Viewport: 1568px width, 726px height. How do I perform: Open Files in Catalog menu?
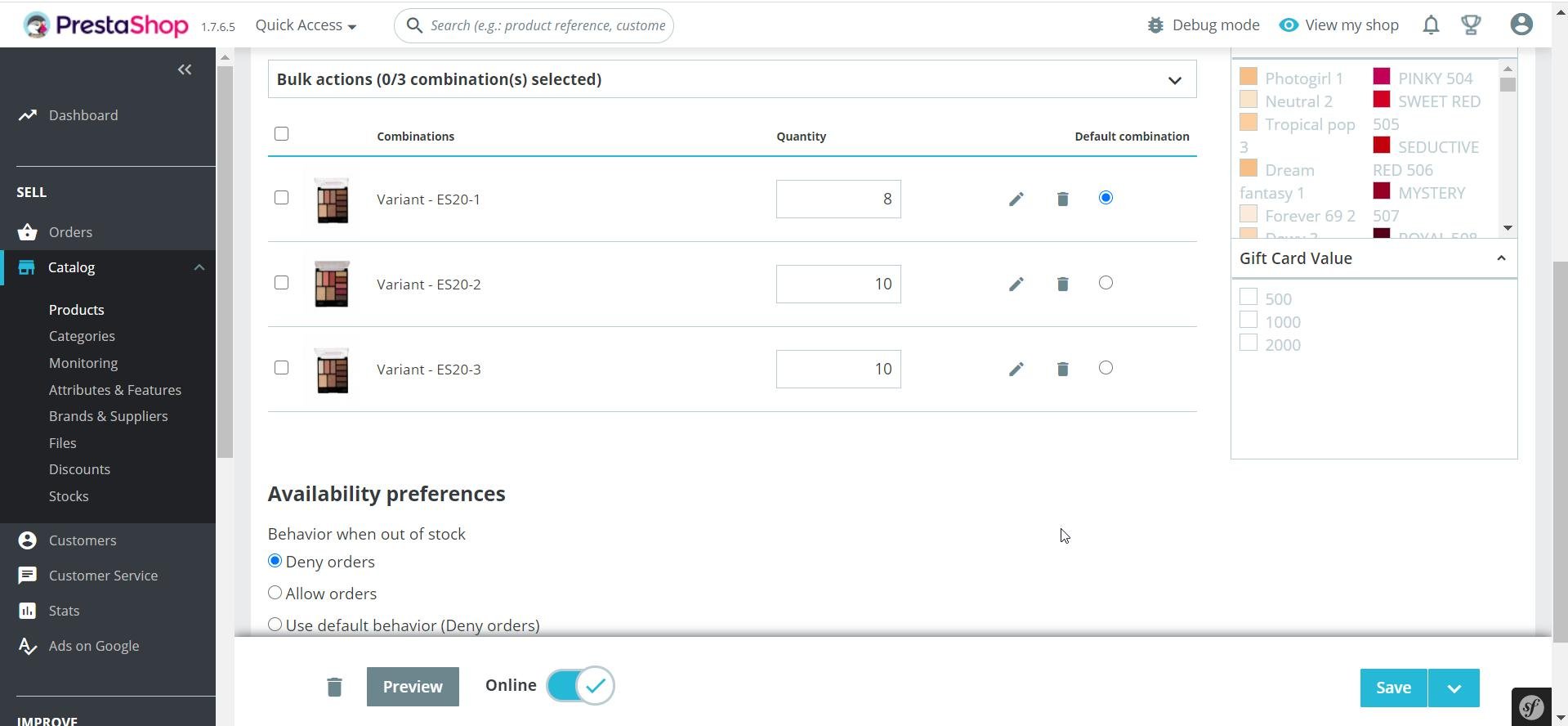(63, 443)
